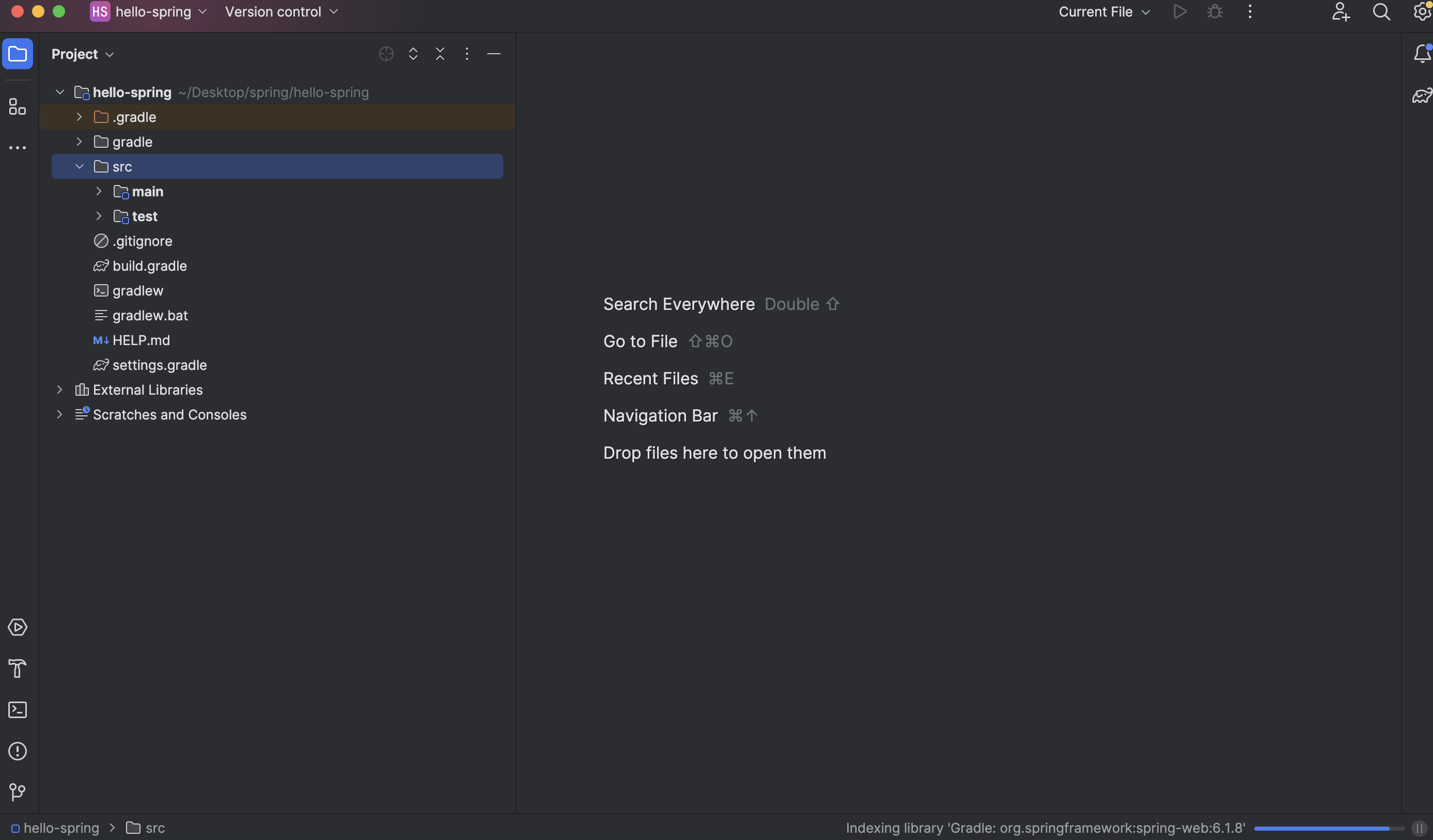Toggle the Project tool window sidebar button
Screen dimensions: 1433x840
pyautogui.click(x=17, y=54)
